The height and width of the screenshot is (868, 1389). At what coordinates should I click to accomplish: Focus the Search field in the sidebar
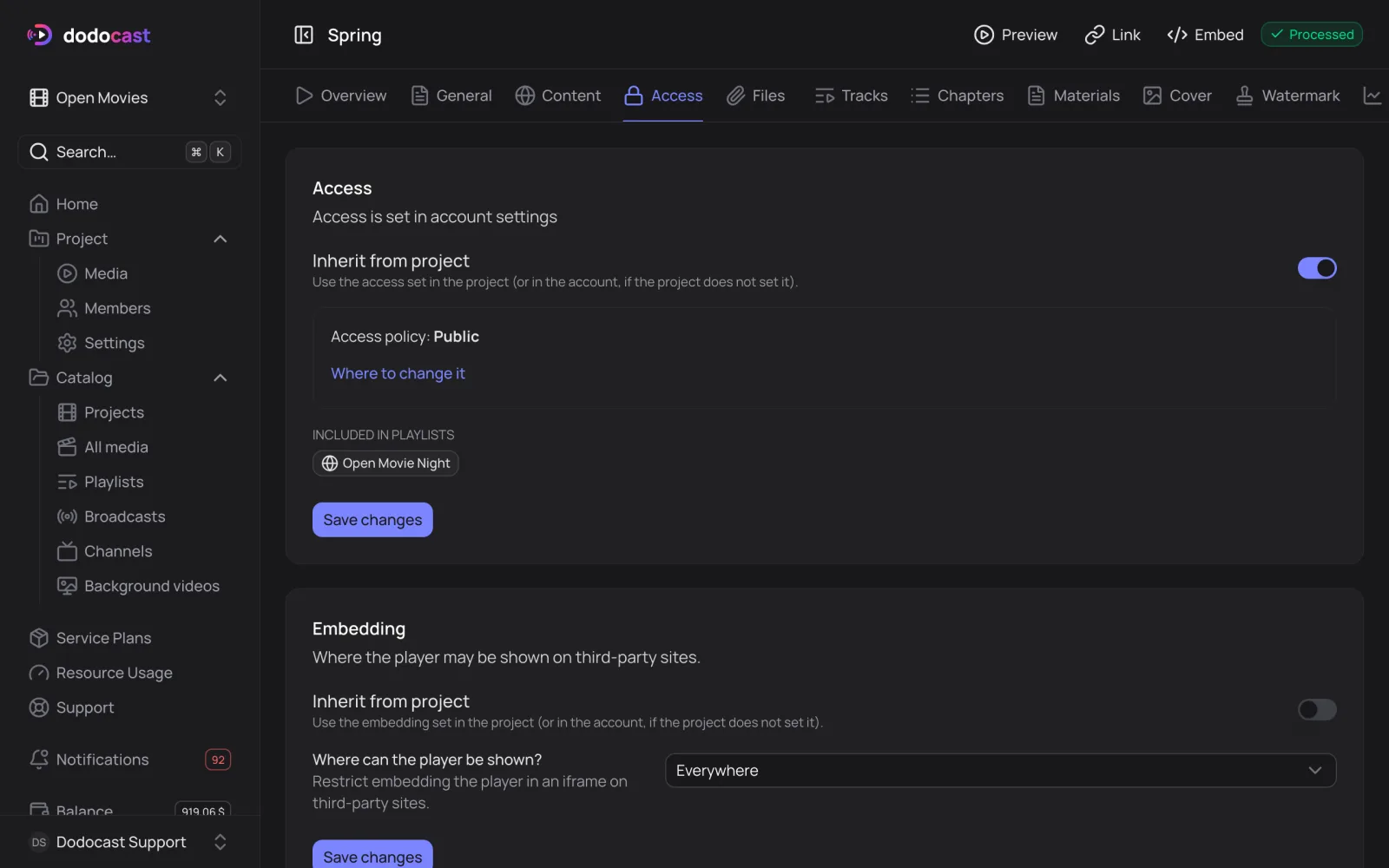pos(129,152)
